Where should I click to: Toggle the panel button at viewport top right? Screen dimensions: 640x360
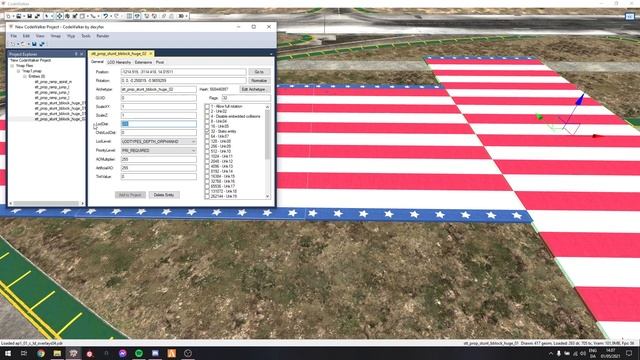pos(630,16)
